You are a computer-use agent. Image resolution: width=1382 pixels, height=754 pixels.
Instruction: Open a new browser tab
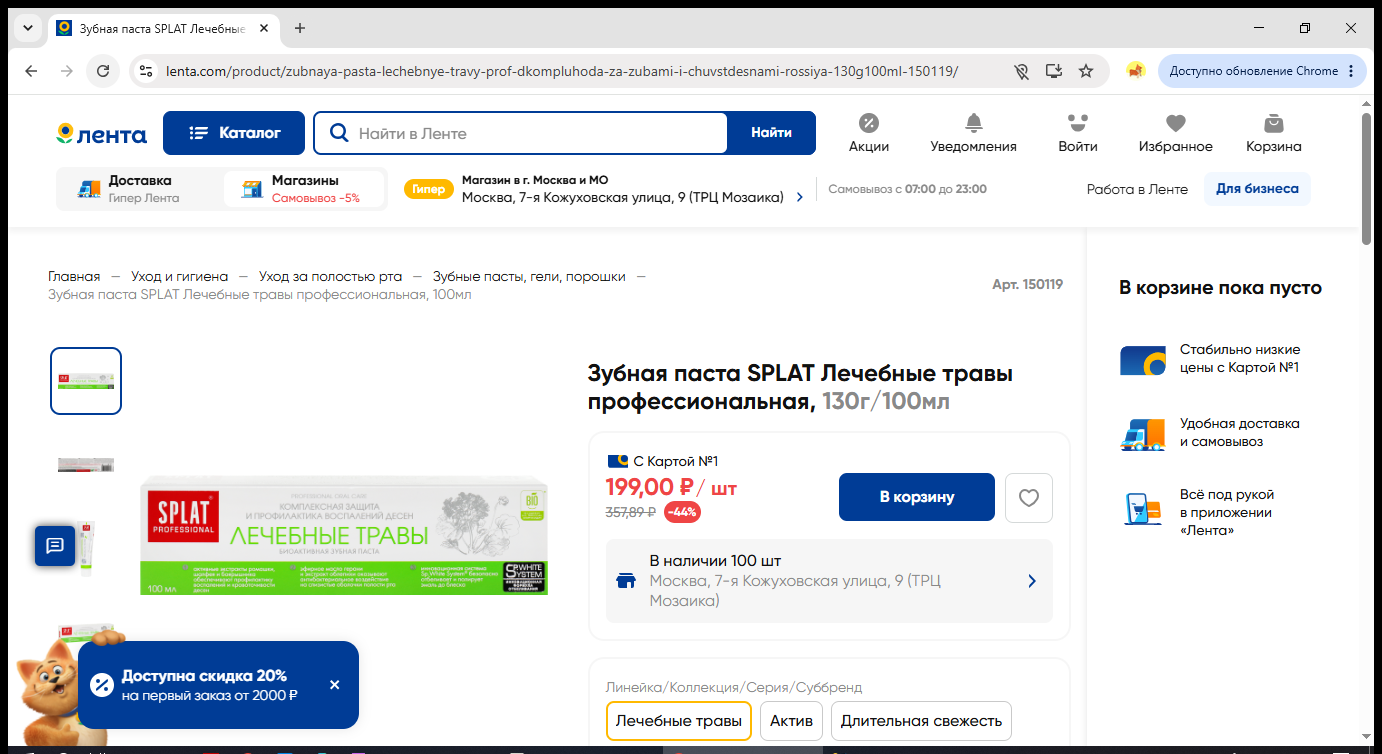pos(300,28)
